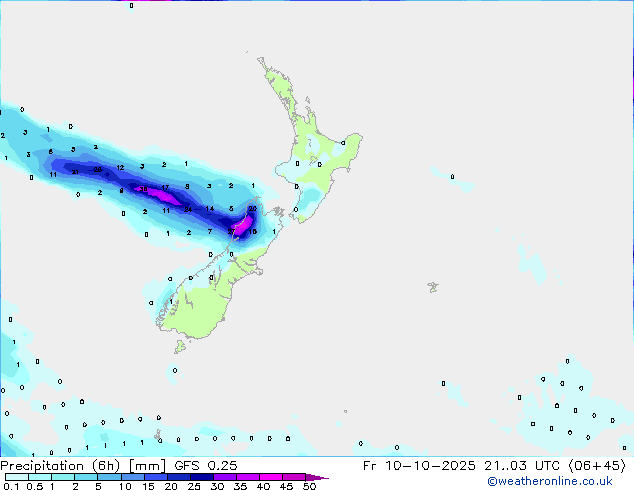Click the 'GFS 0.25' model label
Viewport: 634px width, 490px height.
205,466
